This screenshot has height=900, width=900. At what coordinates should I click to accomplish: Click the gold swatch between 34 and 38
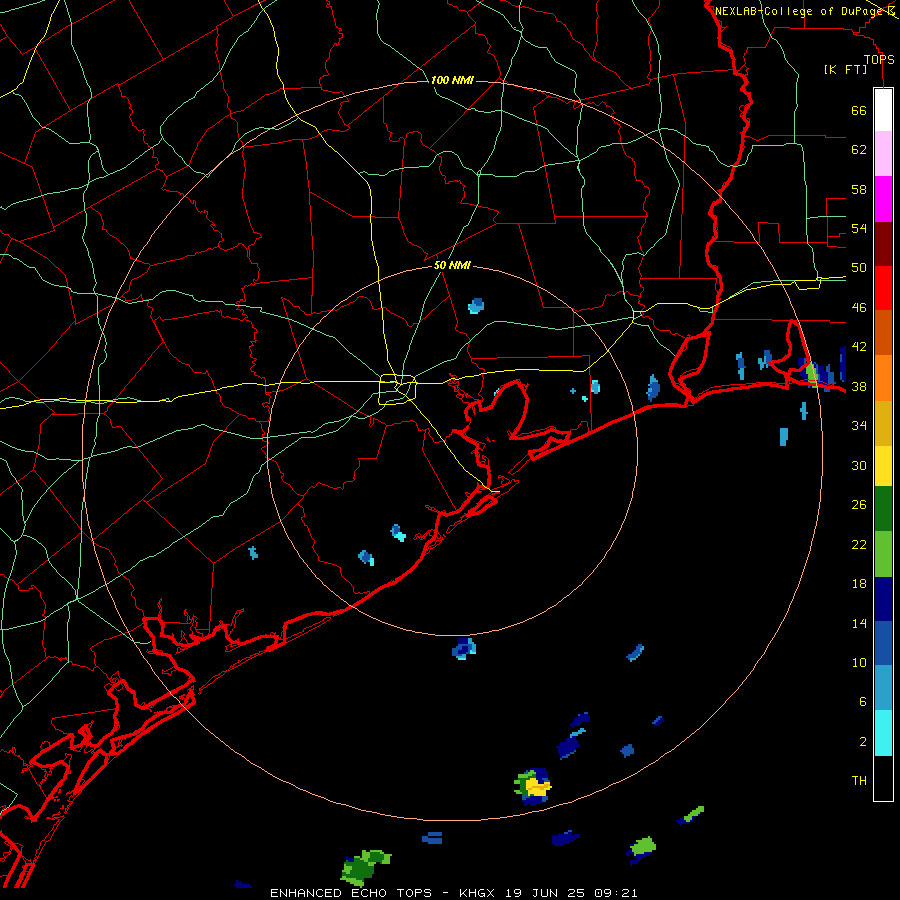point(883,424)
